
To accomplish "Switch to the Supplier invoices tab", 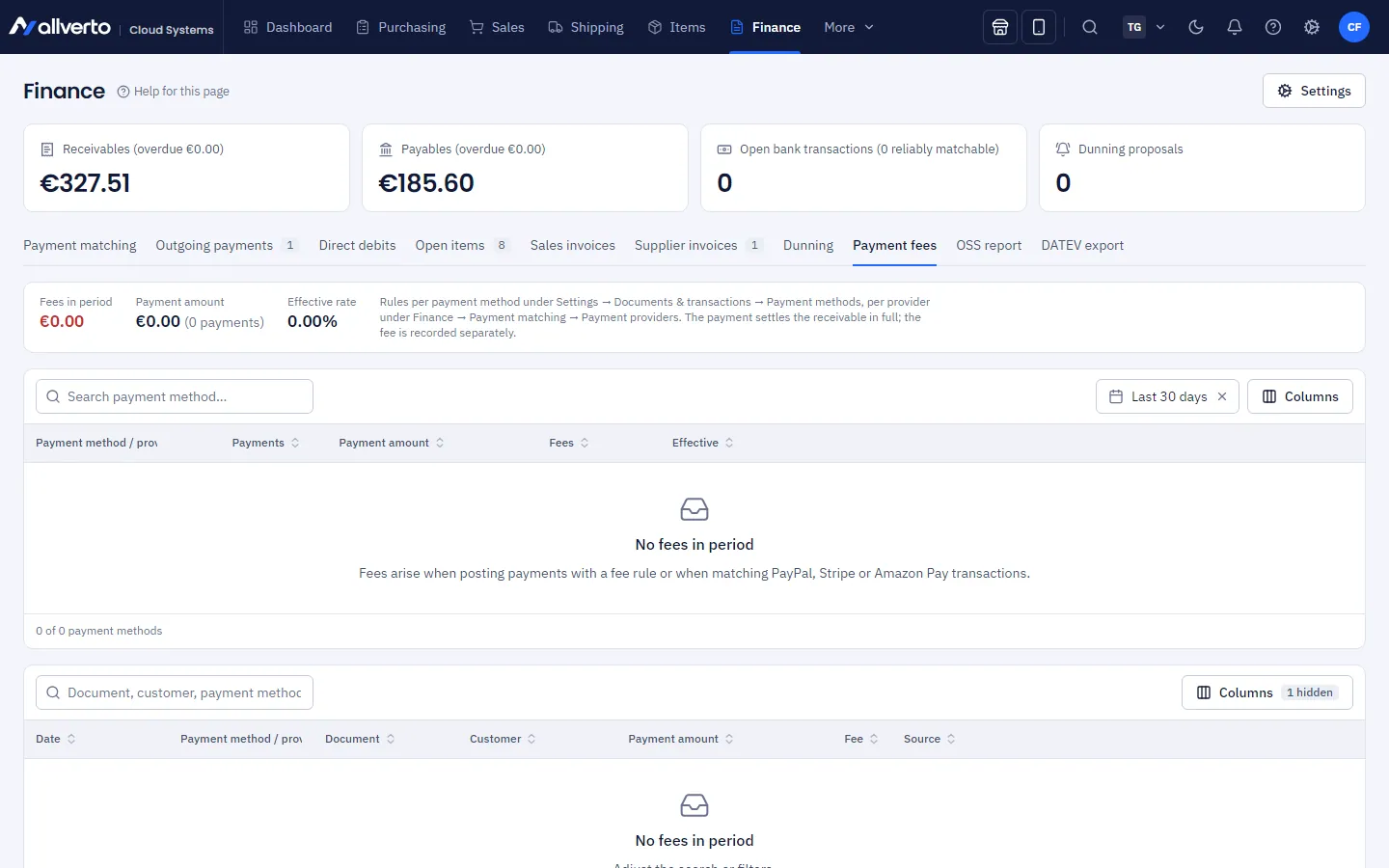I will click(699, 245).
